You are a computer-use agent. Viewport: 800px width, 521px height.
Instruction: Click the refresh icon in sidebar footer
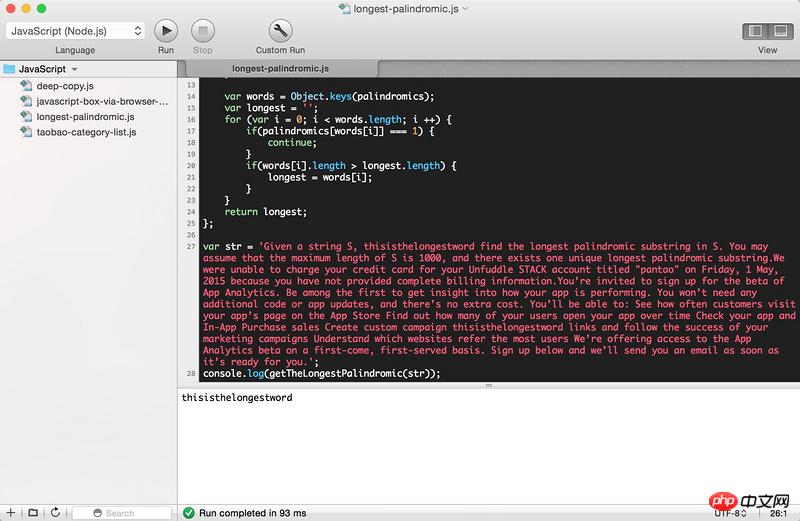pos(54,513)
